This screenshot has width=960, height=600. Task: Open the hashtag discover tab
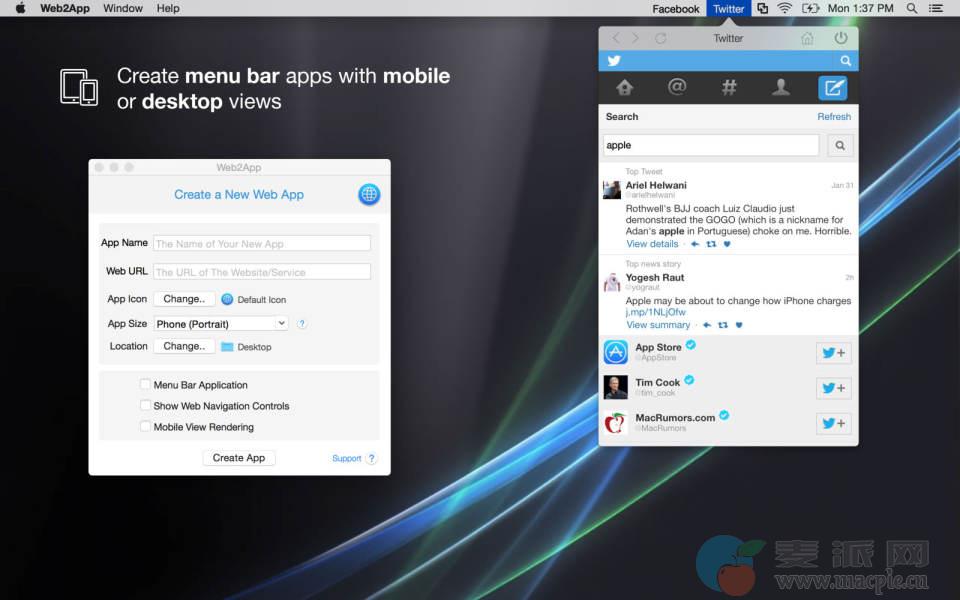click(729, 88)
